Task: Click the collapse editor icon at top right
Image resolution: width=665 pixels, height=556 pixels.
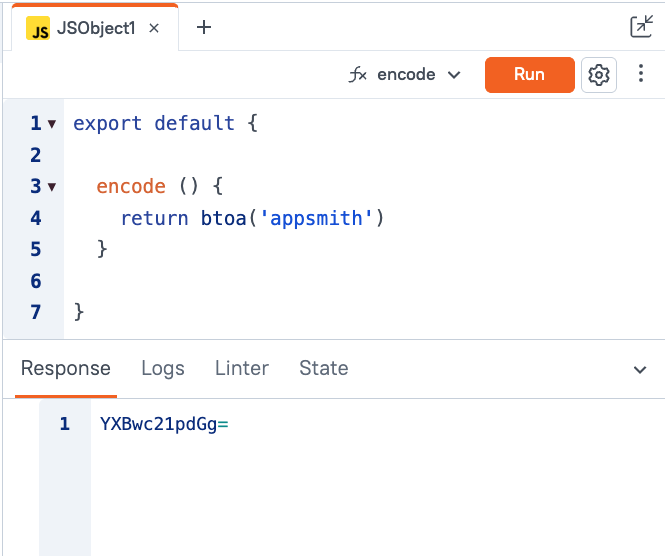Action: tap(641, 27)
